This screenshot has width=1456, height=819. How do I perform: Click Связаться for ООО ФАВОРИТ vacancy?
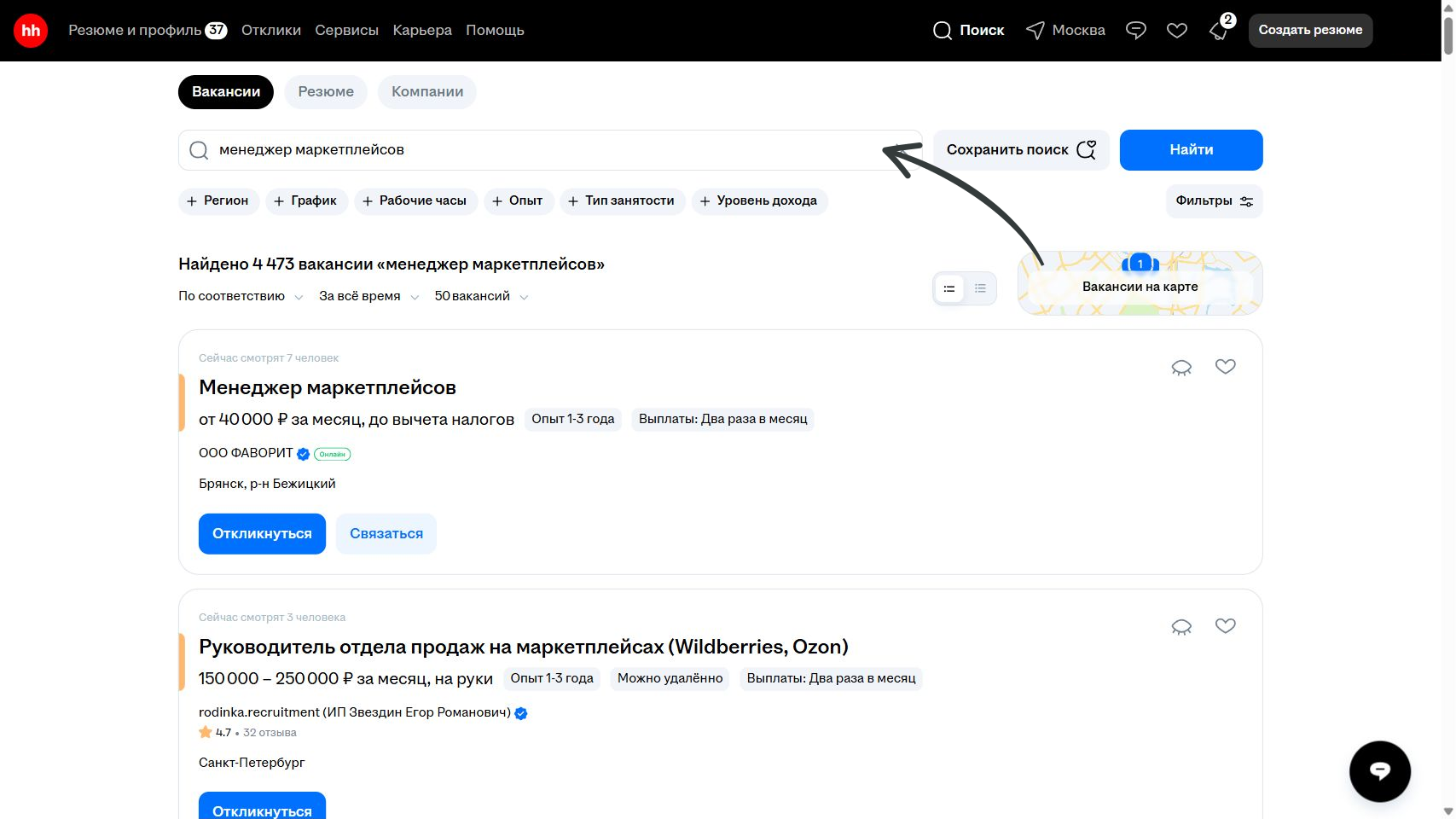pos(386,534)
